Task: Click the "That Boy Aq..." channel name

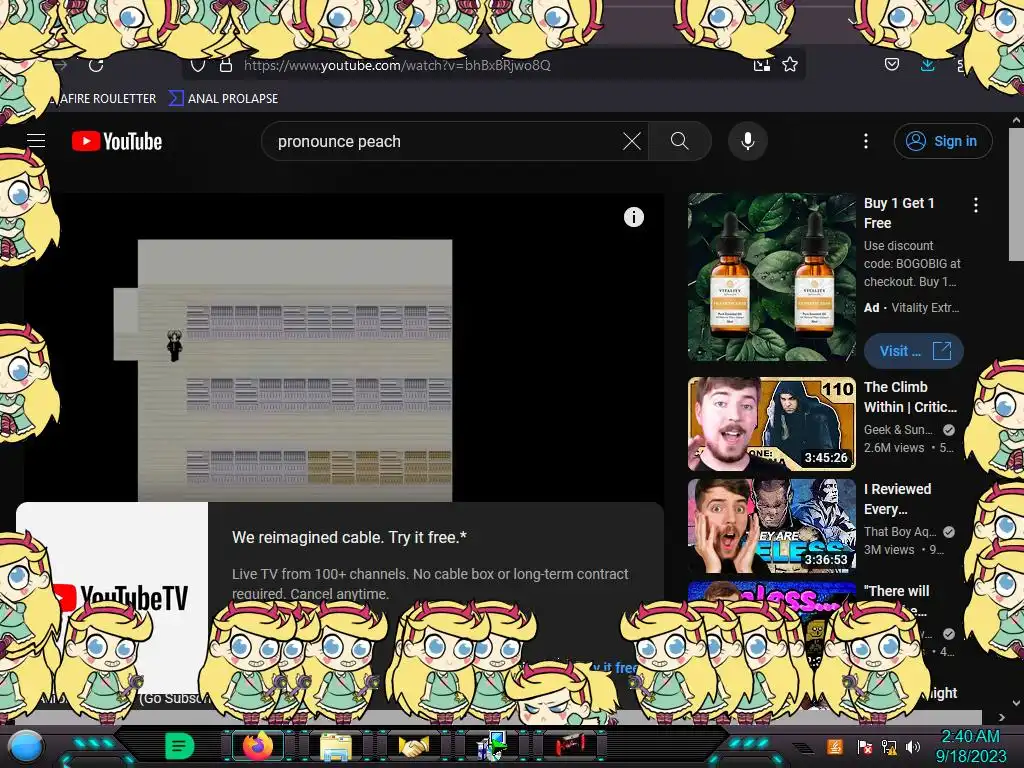Action: (900, 532)
